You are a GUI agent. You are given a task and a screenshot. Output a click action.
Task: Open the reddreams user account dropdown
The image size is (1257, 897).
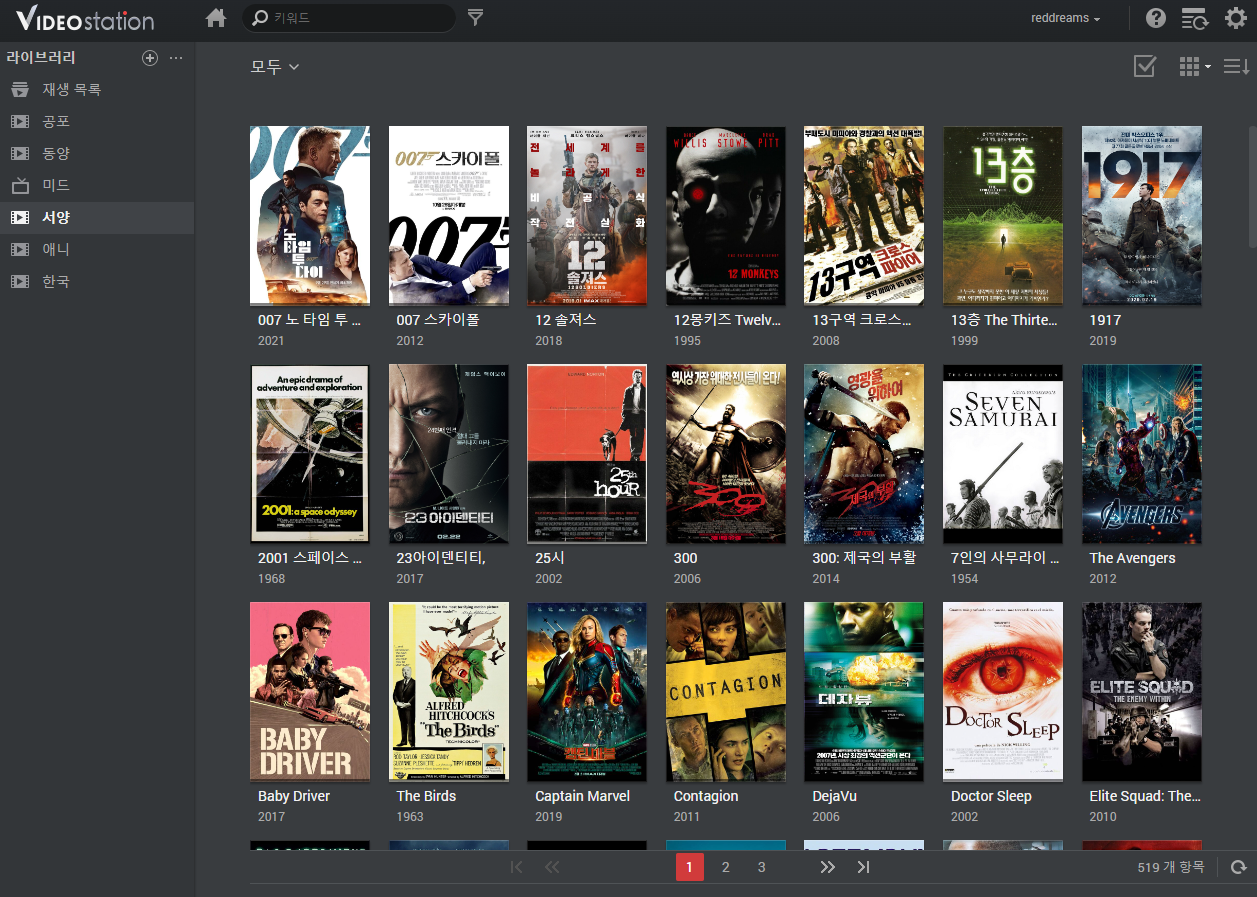1065,18
